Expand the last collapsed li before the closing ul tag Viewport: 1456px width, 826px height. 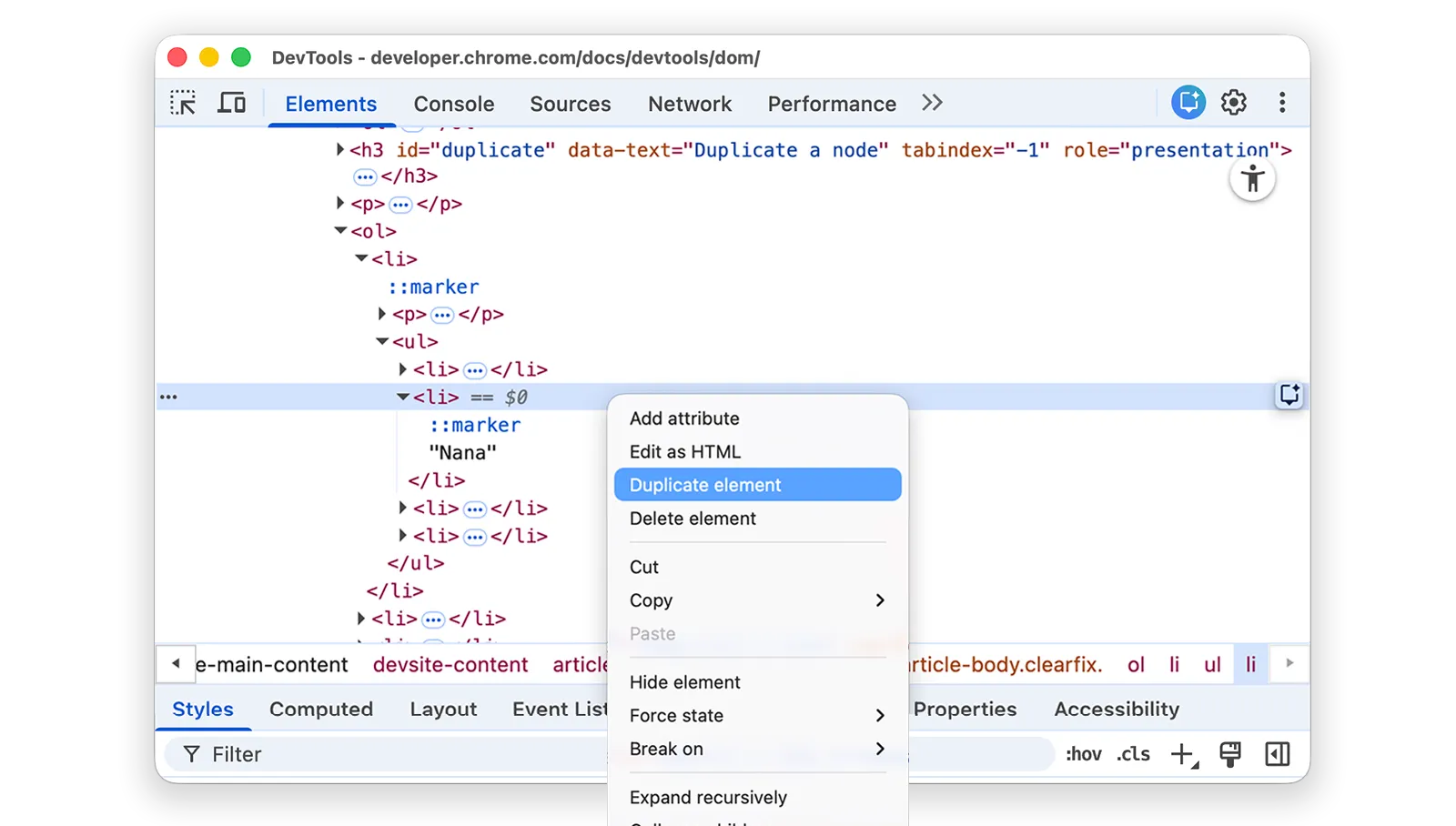tap(403, 535)
